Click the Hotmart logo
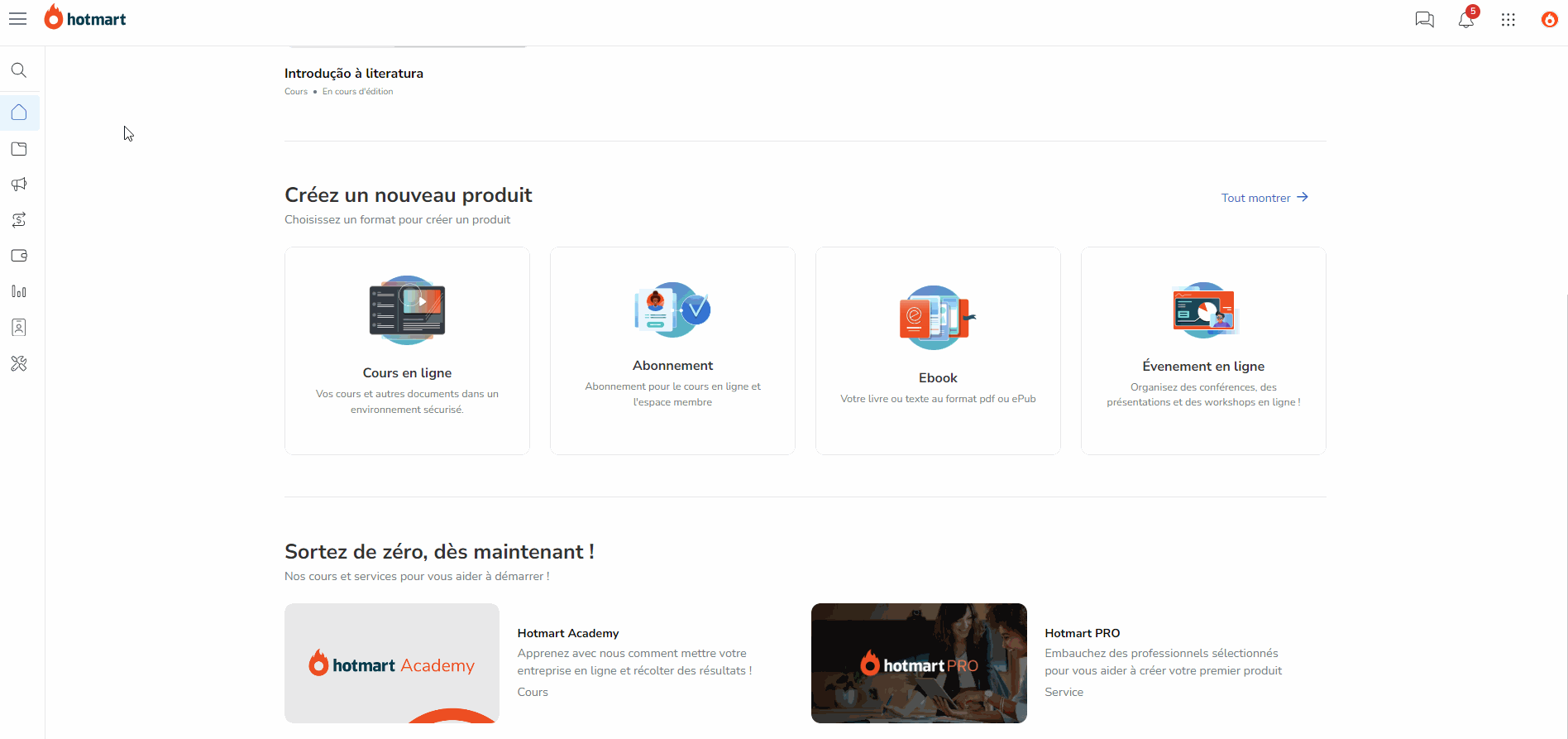The width and height of the screenshot is (1568, 739). click(x=85, y=17)
